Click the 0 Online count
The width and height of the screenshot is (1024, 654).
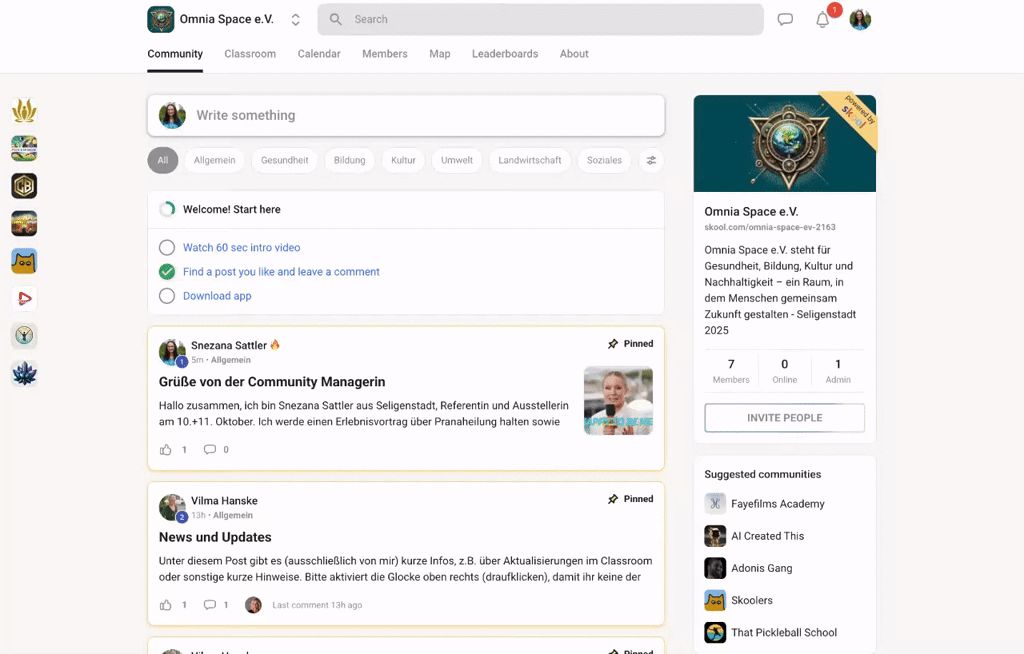click(x=784, y=371)
